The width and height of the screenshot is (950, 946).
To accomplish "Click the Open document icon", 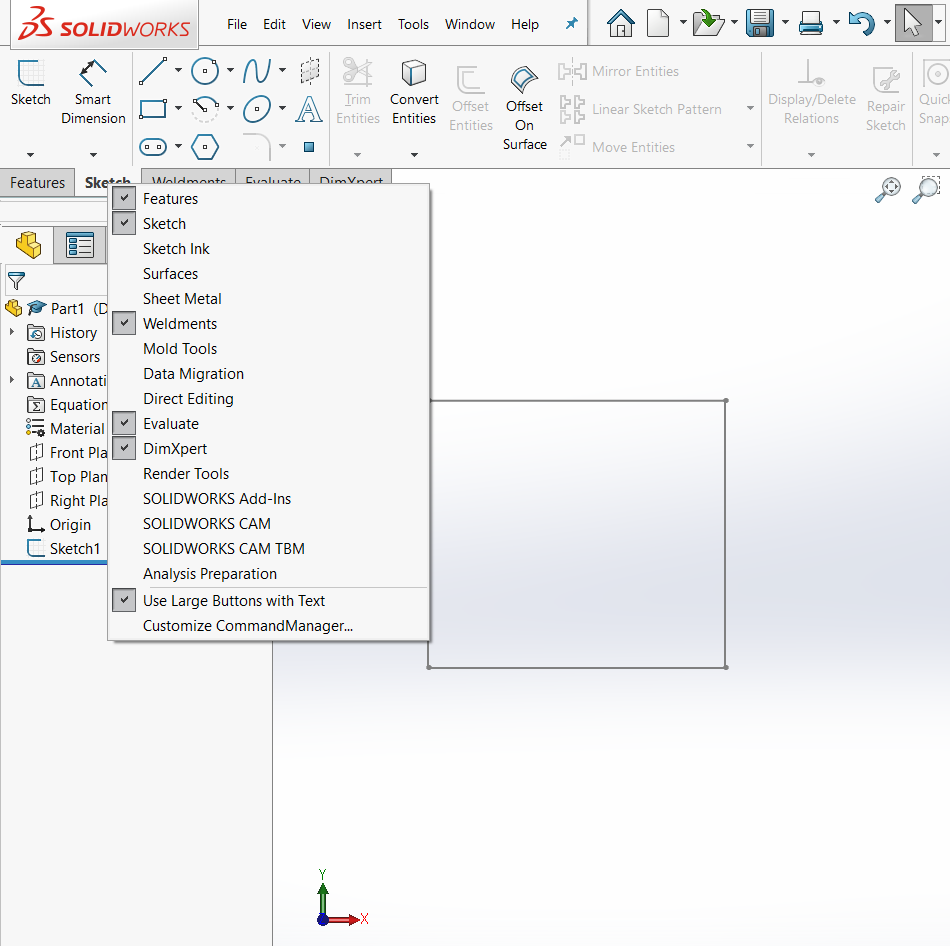I will click(708, 23).
